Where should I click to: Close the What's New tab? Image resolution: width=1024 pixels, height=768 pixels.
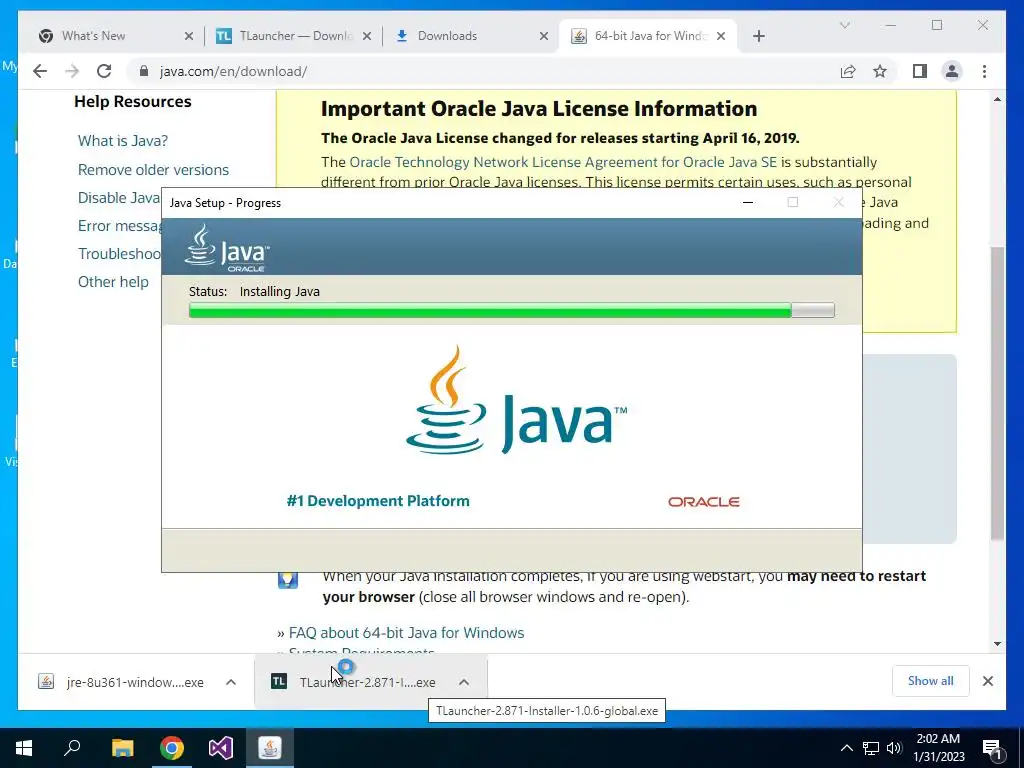tap(189, 36)
